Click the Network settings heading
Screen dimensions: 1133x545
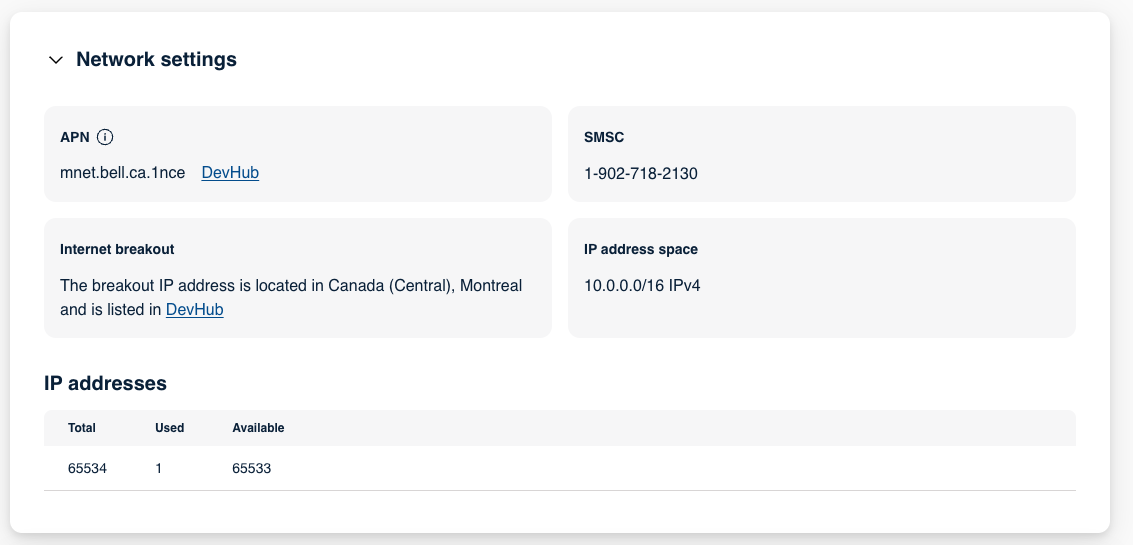pyautogui.click(x=156, y=60)
